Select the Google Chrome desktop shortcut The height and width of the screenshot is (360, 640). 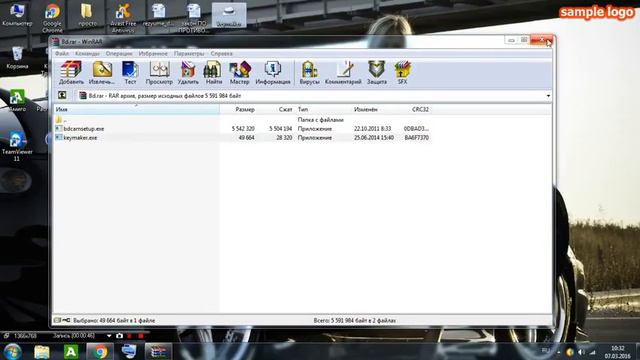click(52, 18)
